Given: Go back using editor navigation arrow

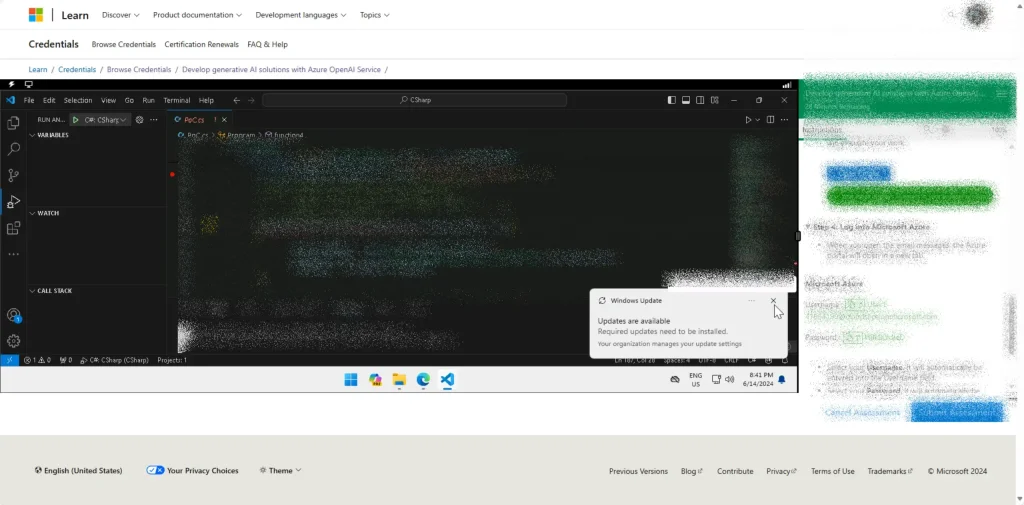Looking at the screenshot, I should tap(236, 101).
